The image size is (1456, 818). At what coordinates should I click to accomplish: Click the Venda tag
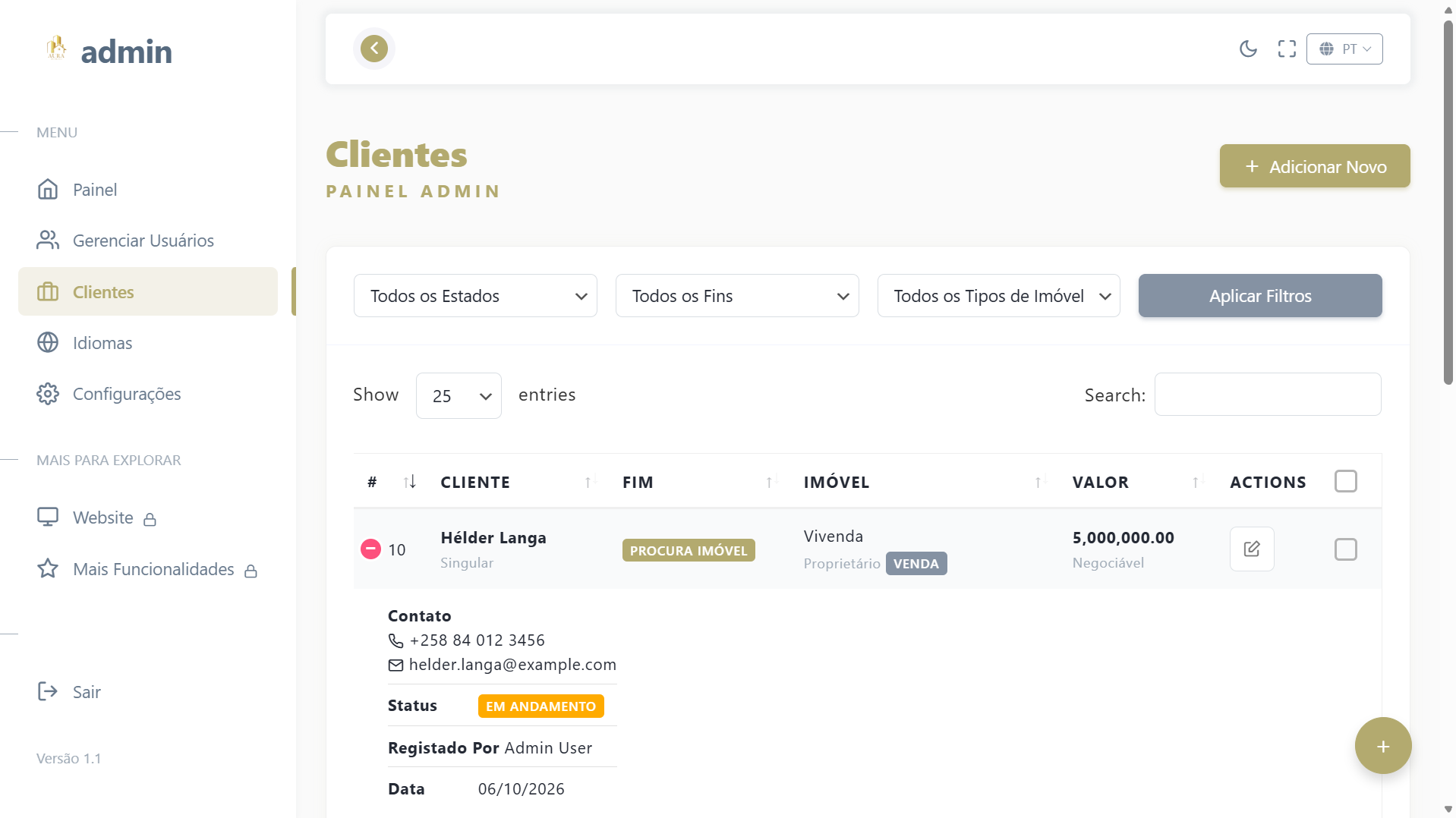916,564
